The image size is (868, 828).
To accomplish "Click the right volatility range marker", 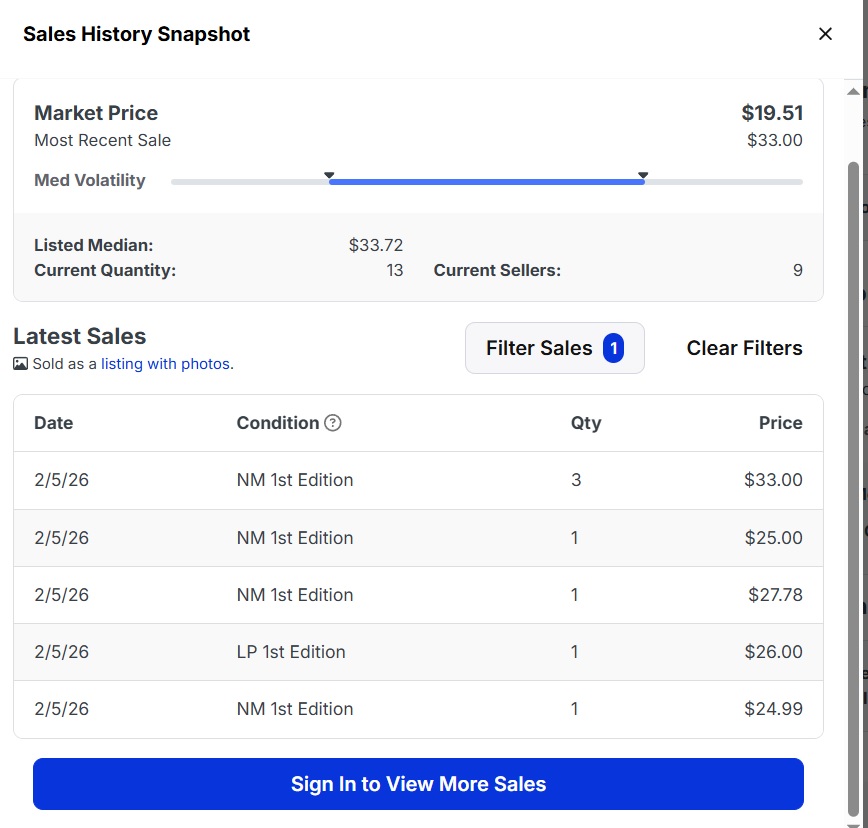I will (x=643, y=176).
